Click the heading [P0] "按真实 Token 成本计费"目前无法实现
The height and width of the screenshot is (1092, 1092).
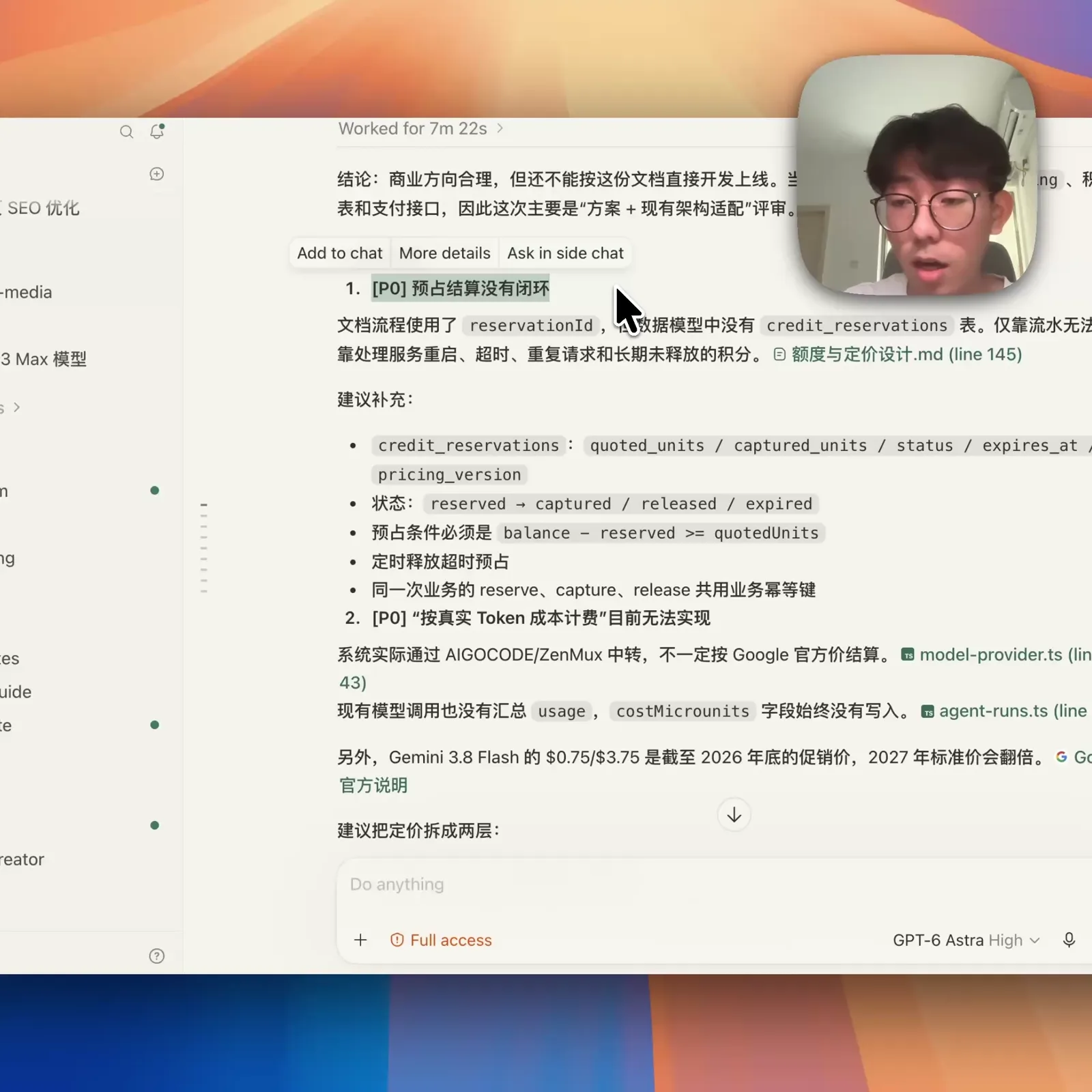click(541, 618)
